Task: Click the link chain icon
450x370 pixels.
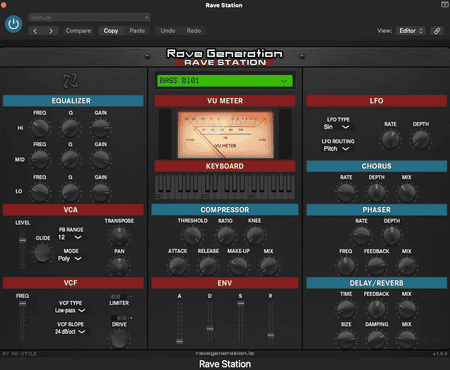Action: pos(437,31)
